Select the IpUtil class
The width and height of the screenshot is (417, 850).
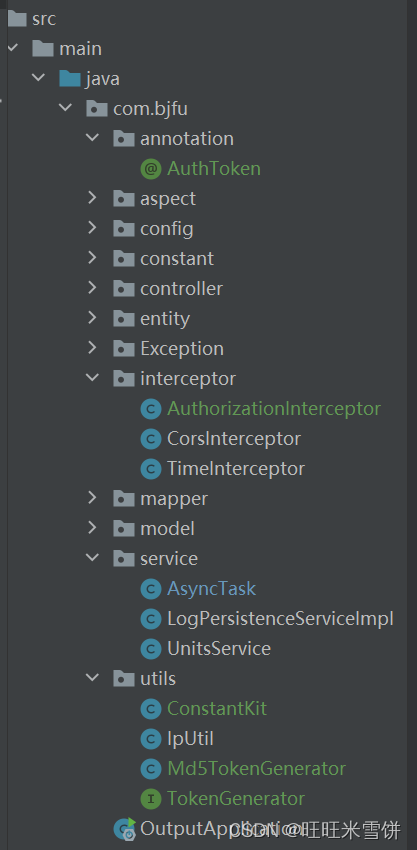coord(190,738)
